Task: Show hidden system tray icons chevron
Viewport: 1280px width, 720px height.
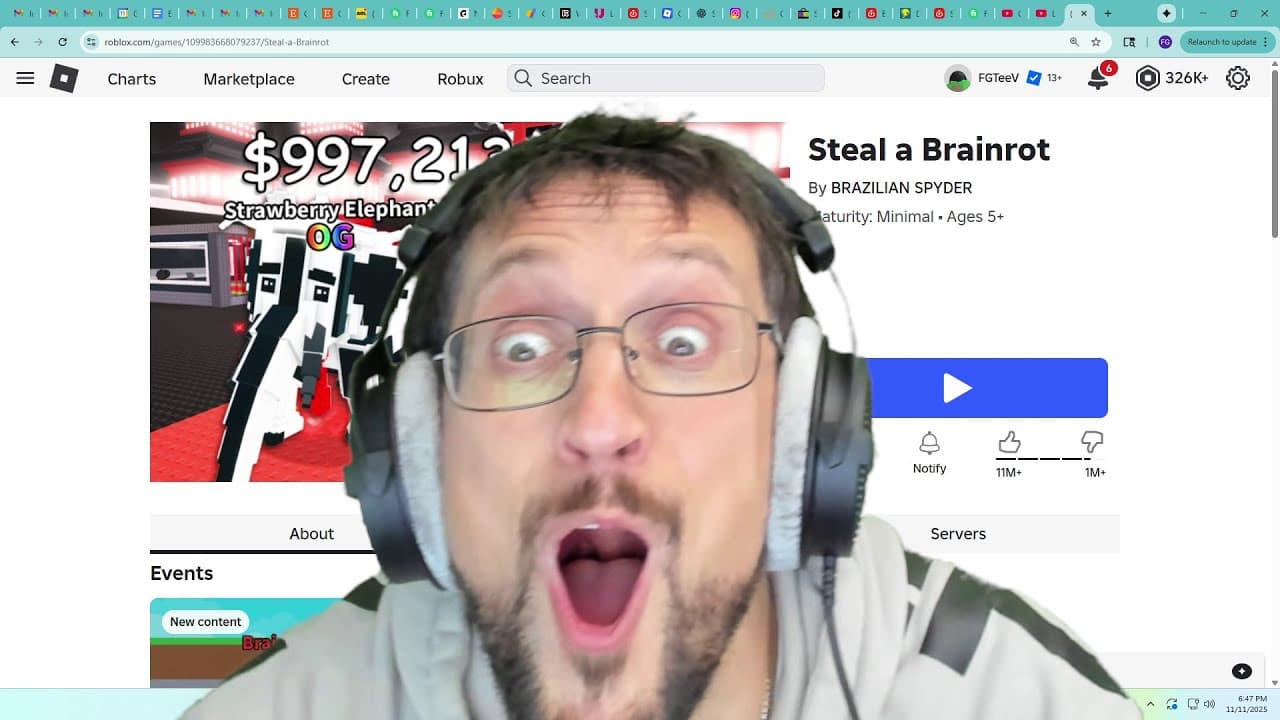Action: coord(1150,704)
